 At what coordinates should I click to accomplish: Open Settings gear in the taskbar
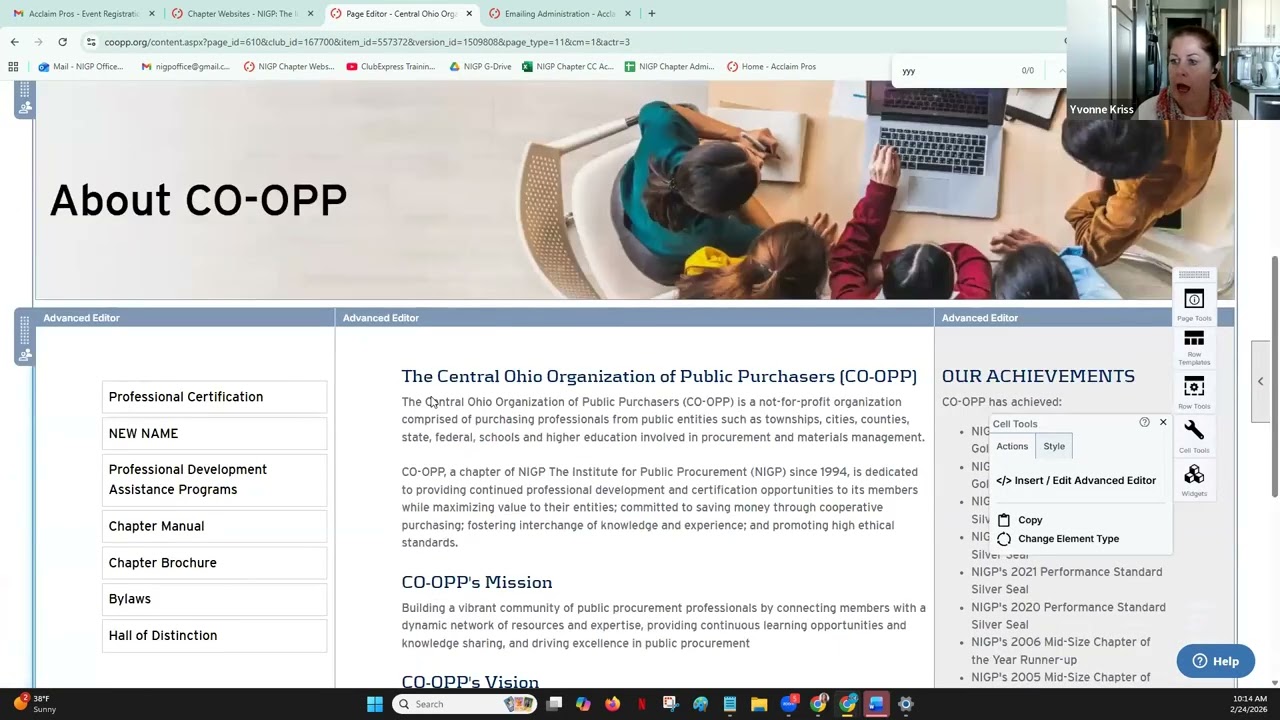click(905, 704)
